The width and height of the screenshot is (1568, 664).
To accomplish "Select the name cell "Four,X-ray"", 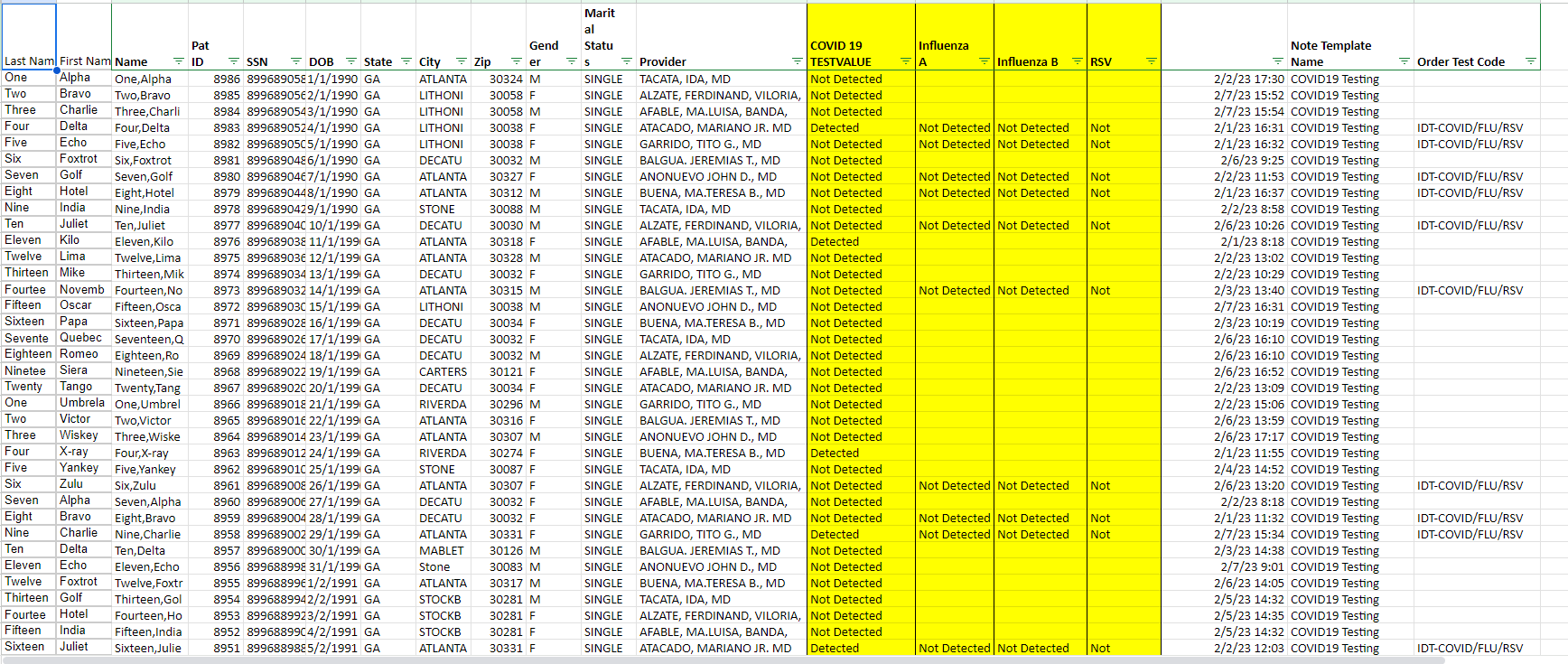I will [150, 453].
